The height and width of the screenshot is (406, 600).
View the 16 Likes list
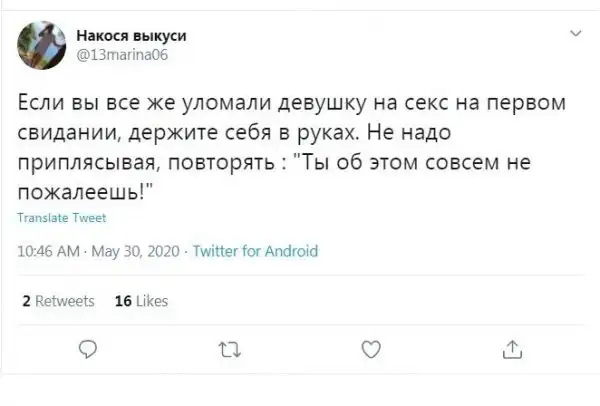(x=142, y=300)
